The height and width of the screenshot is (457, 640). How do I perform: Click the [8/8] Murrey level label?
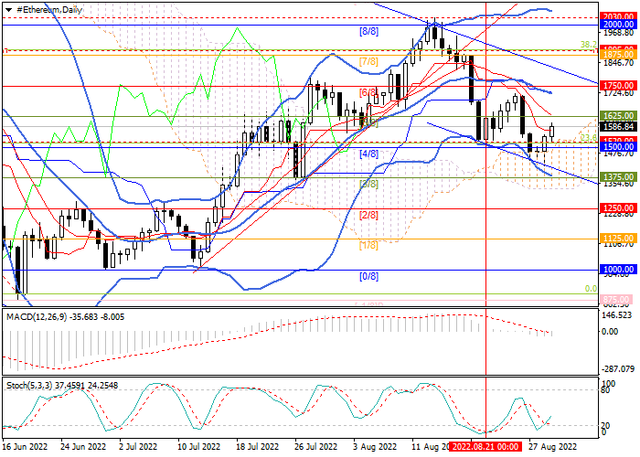[x=368, y=31]
